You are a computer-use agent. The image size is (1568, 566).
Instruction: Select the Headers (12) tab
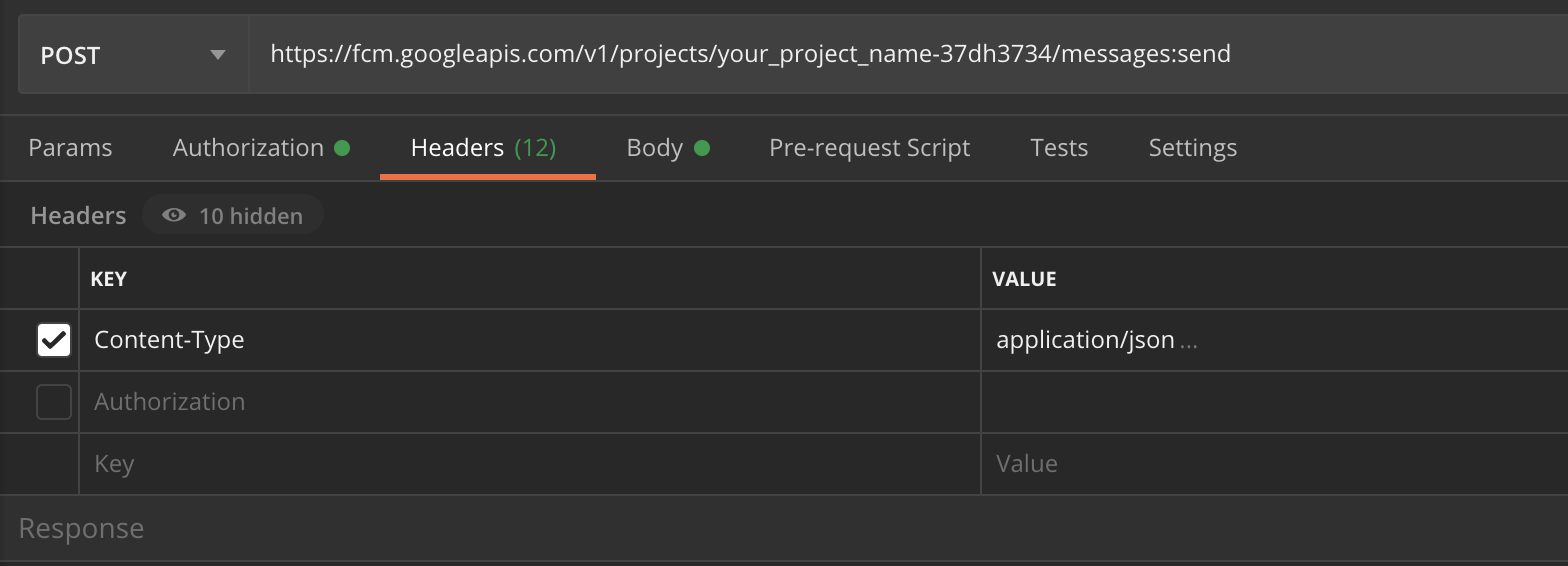click(x=484, y=148)
